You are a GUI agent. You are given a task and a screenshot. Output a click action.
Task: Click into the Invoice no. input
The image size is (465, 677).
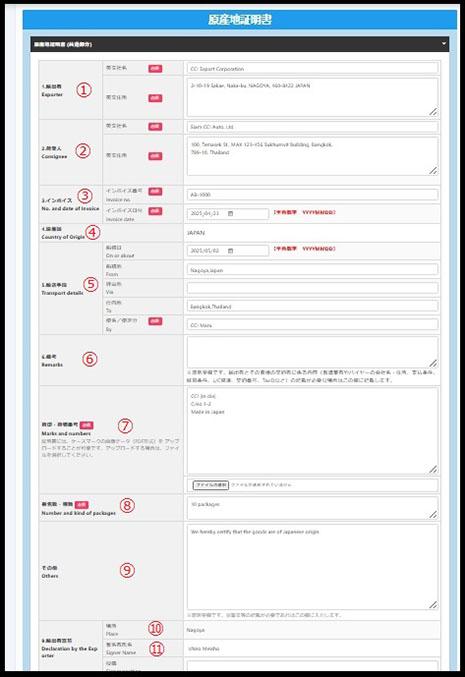coord(313,195)
